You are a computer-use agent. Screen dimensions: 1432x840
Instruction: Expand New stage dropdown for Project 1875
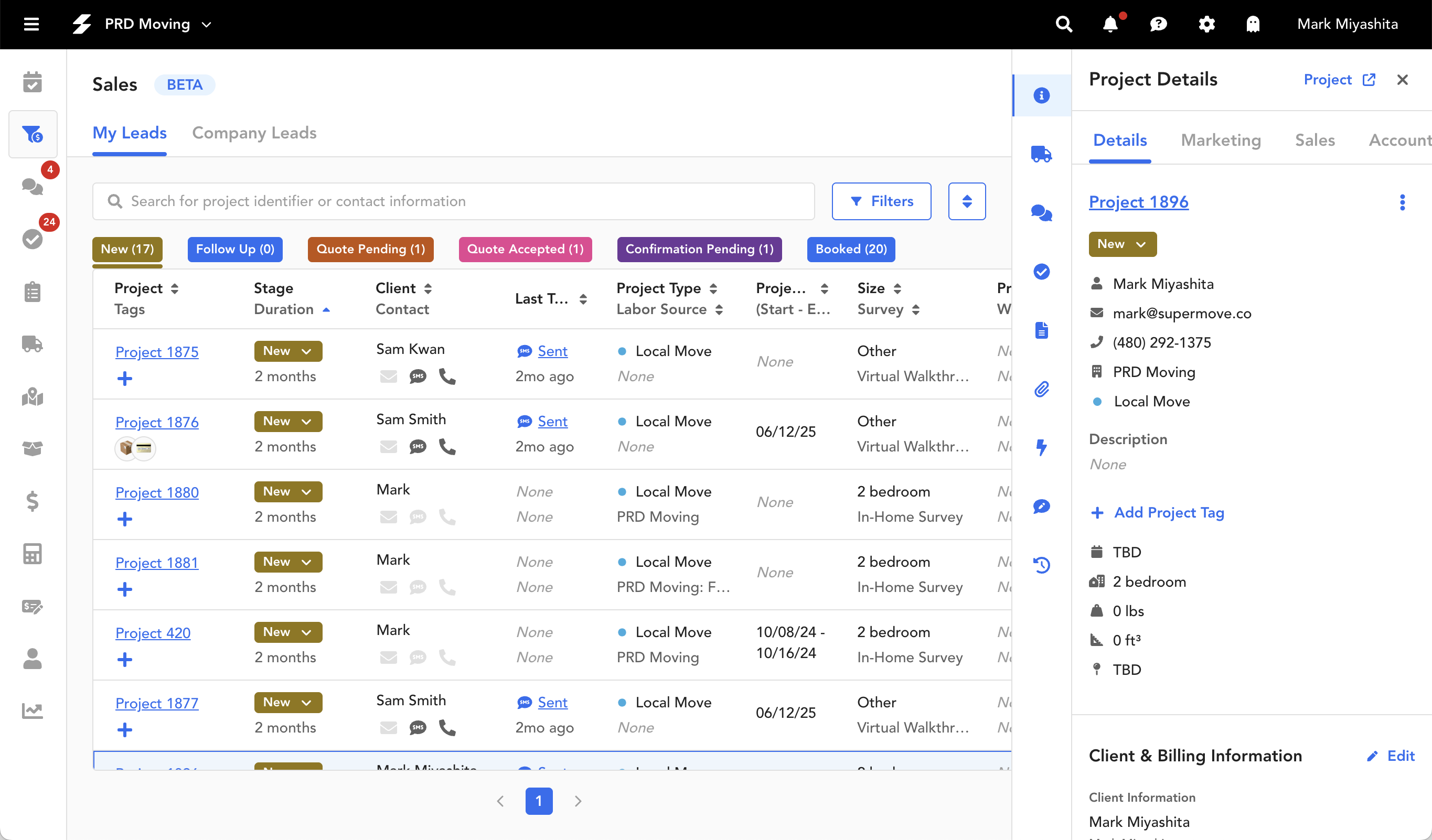tap(288, 351)
